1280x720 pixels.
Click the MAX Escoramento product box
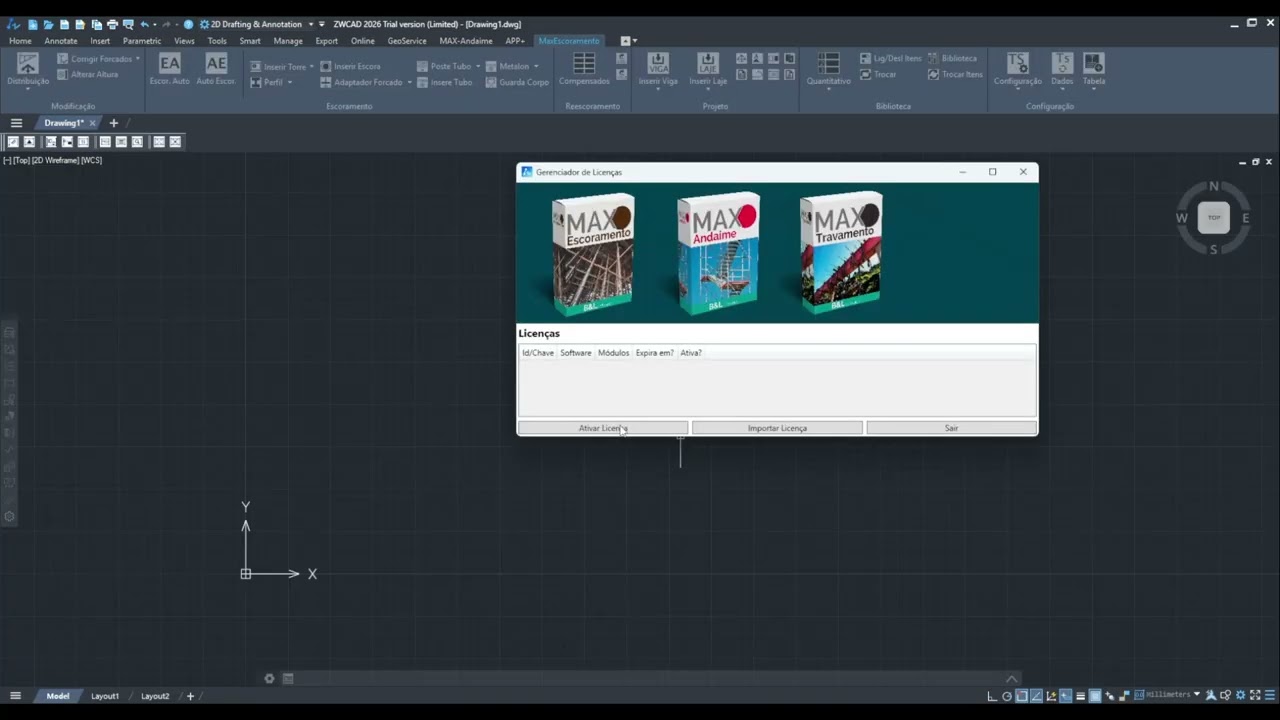tap(593, 254)
